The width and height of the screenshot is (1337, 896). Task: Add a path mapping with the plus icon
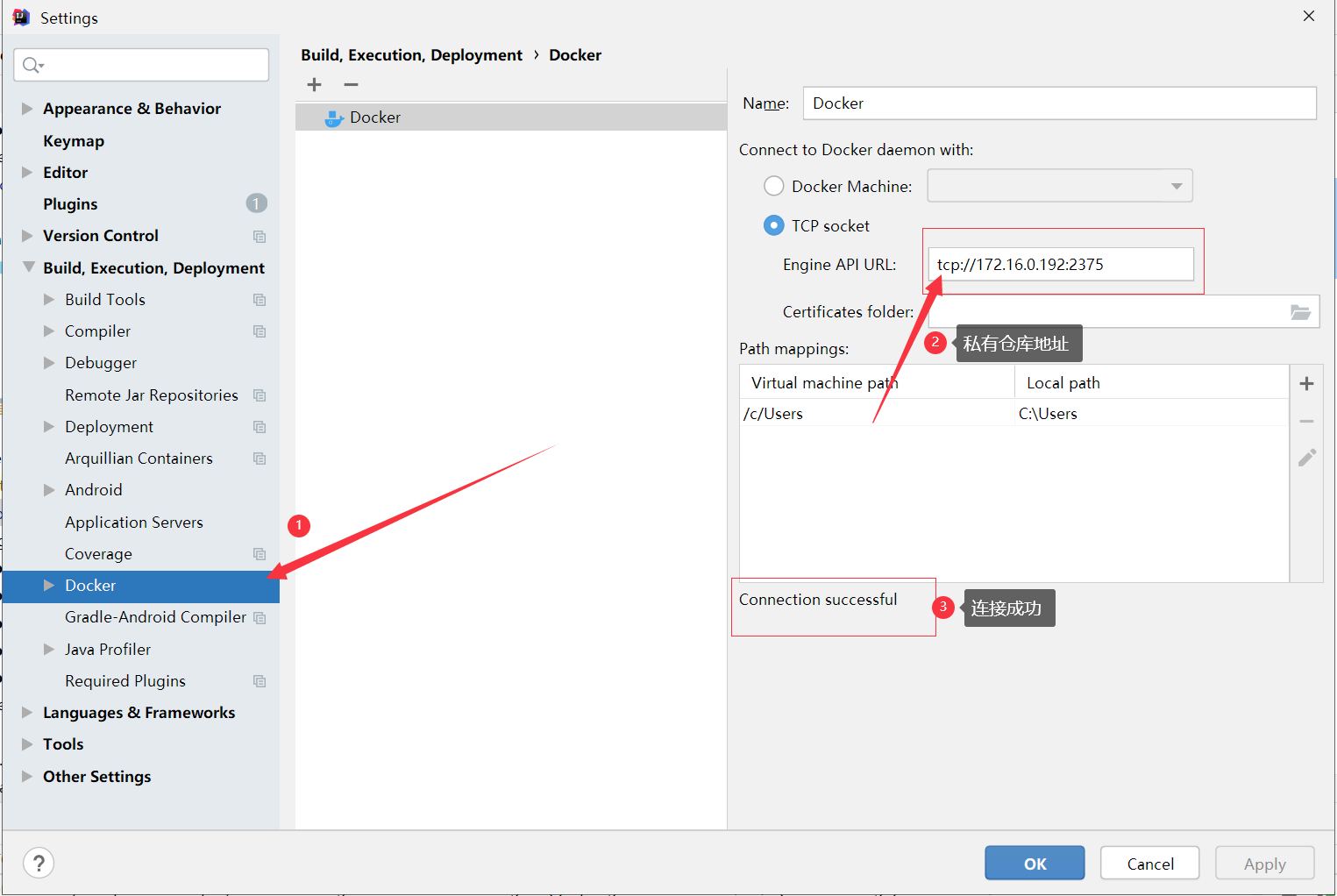click(x=1306, y=384)
